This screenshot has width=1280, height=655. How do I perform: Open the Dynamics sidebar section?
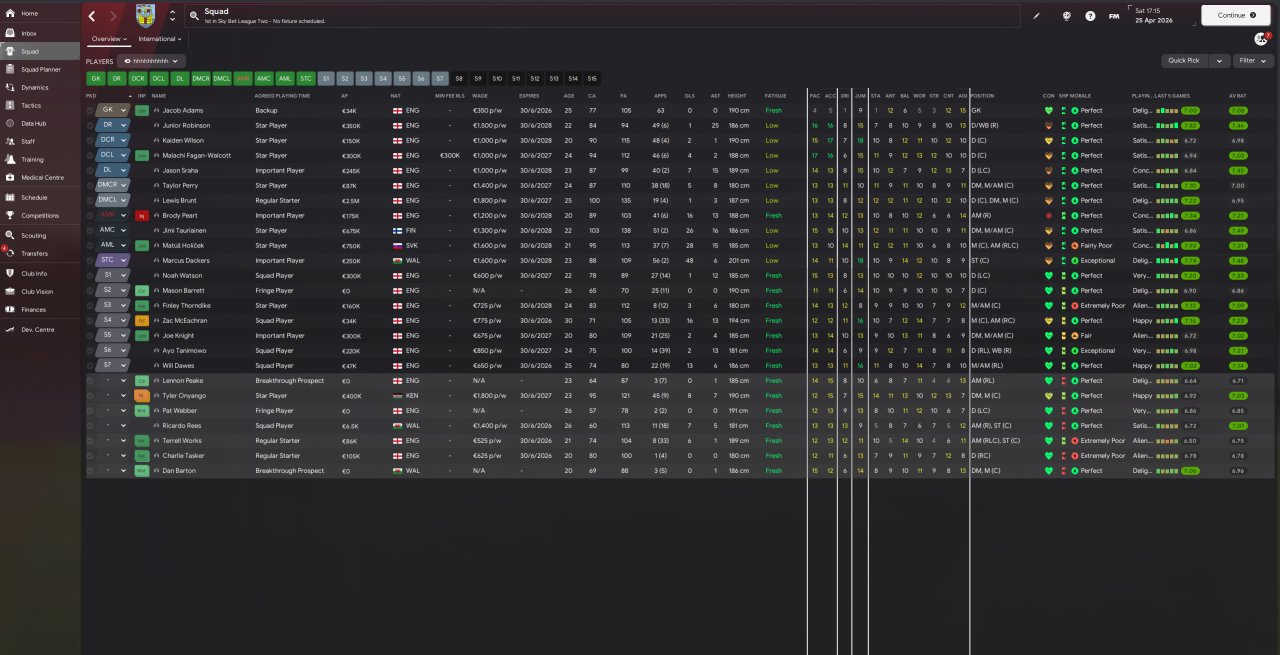coord(40,87)
